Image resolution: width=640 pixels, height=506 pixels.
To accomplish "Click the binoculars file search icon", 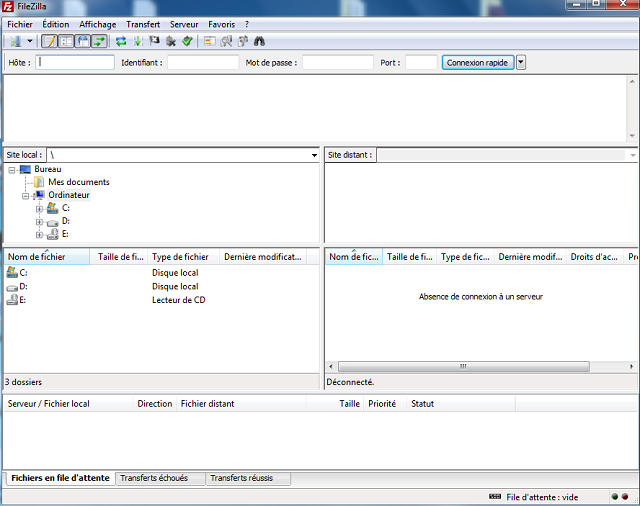I will (x=259, y=41).
